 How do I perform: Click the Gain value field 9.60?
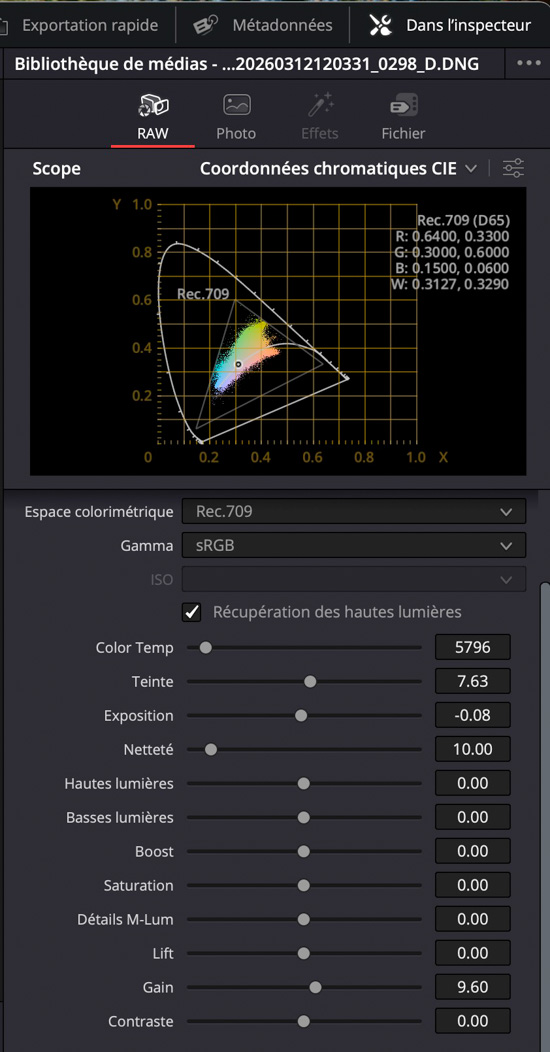(473, 988)
